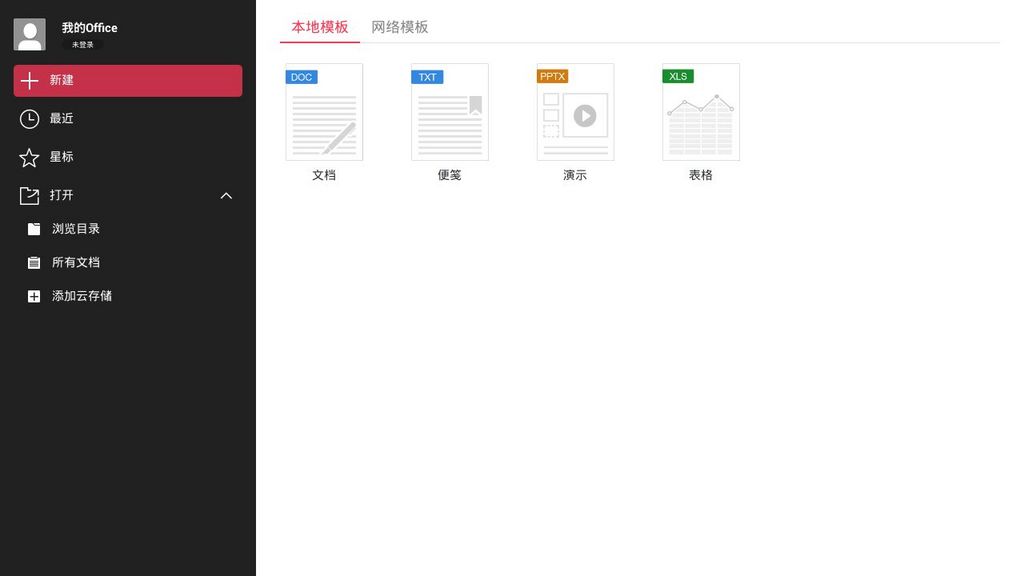The image size is (1024, 576).
Task: Click the 我的Office account name
Action: (90, 28)
